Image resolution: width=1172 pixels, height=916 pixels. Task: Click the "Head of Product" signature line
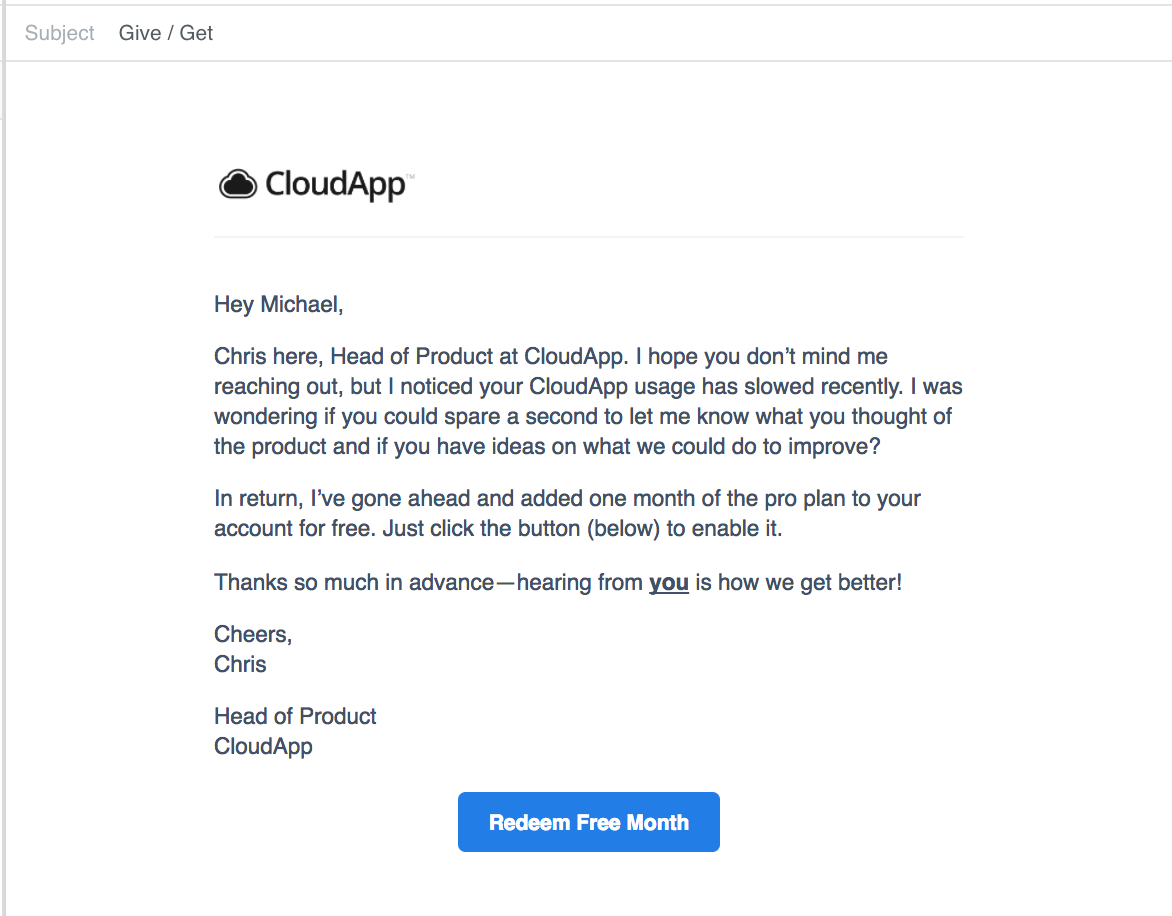click(294, 716)
